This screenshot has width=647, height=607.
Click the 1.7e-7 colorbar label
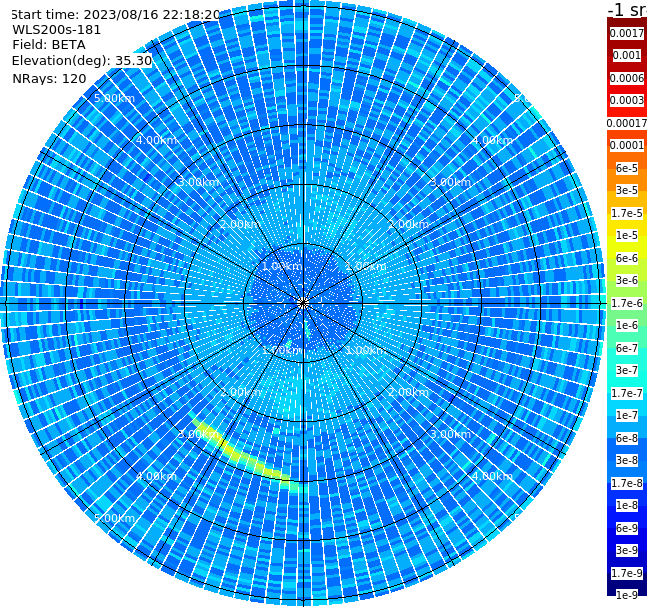[627, 393]
